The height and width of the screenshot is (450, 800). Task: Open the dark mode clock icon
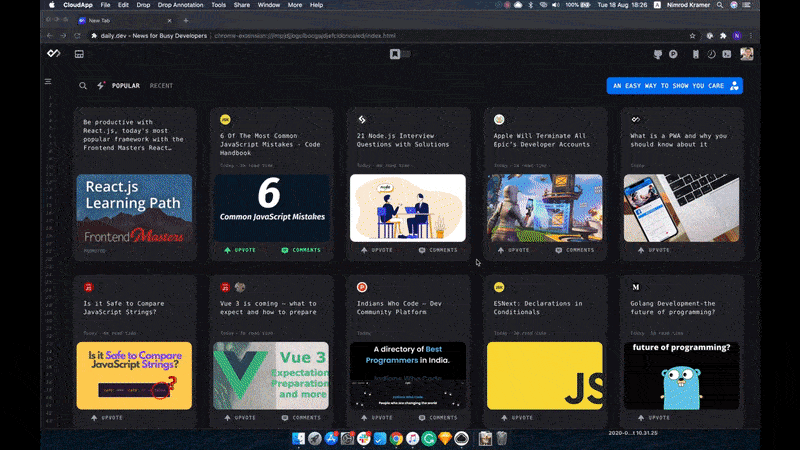[x=711, y=54]
